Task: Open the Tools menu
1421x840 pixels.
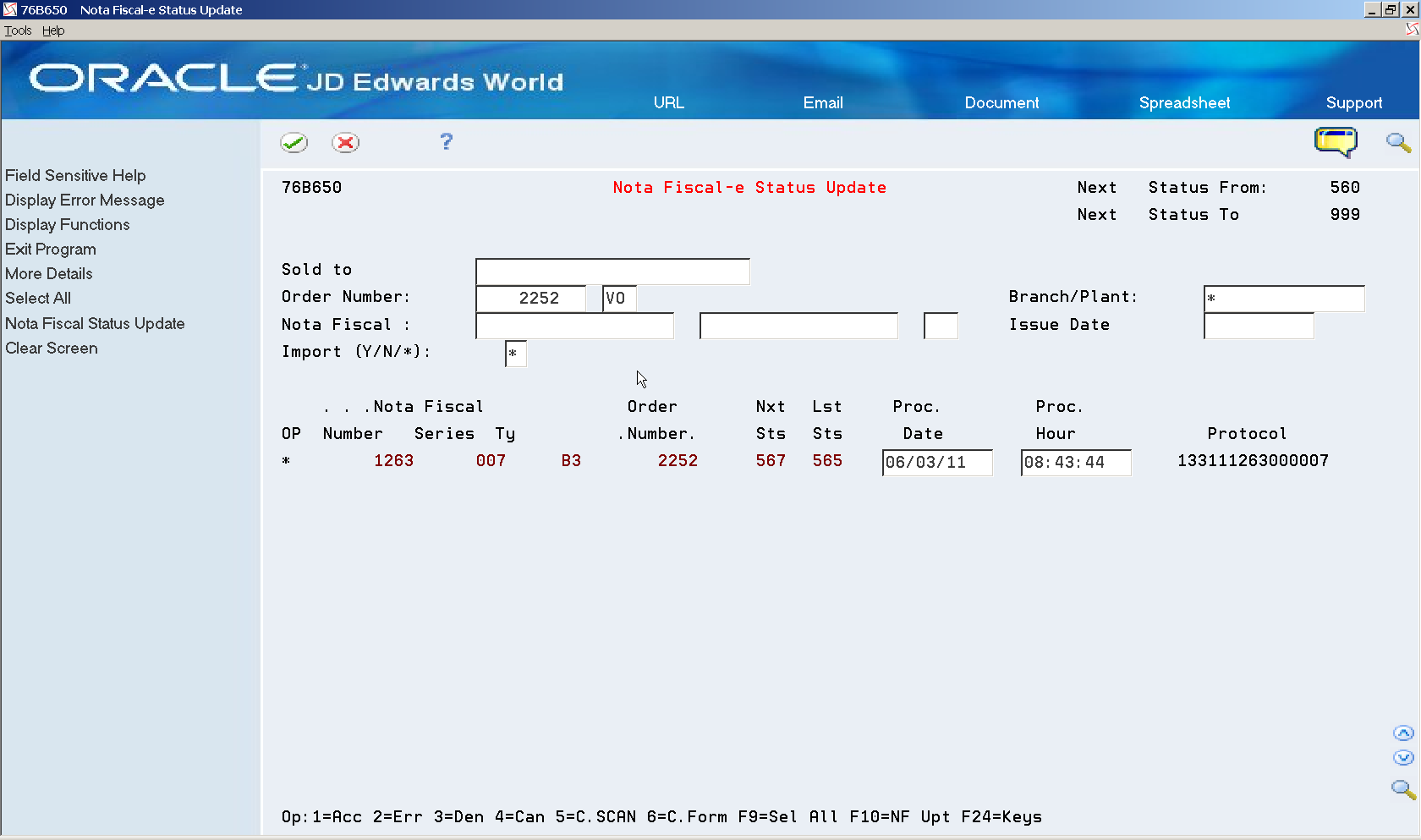Action: coord(18,30)
